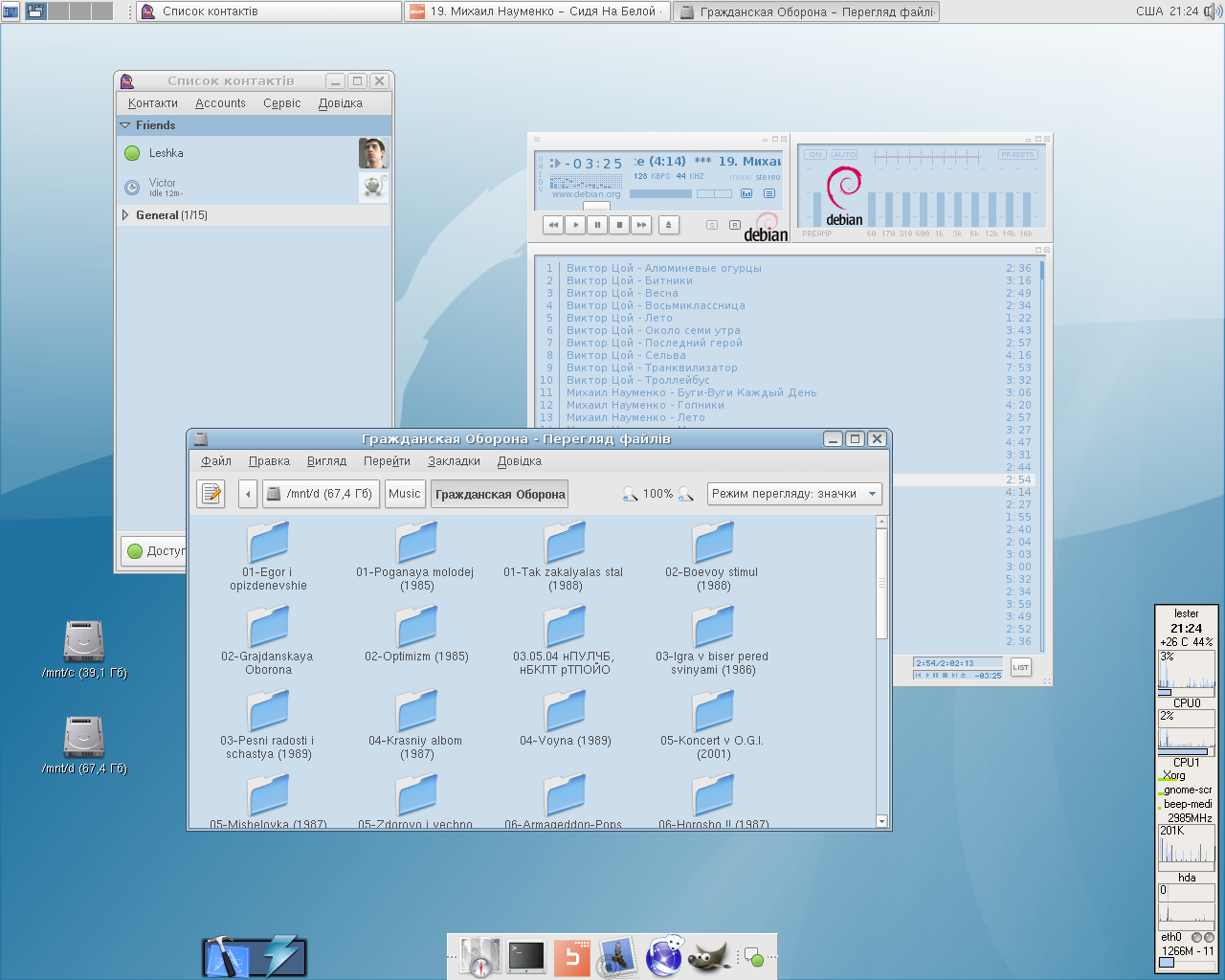Skip to the next track in the player
The height and width of the screenshot is (980, 1225).
coord(641,225)
